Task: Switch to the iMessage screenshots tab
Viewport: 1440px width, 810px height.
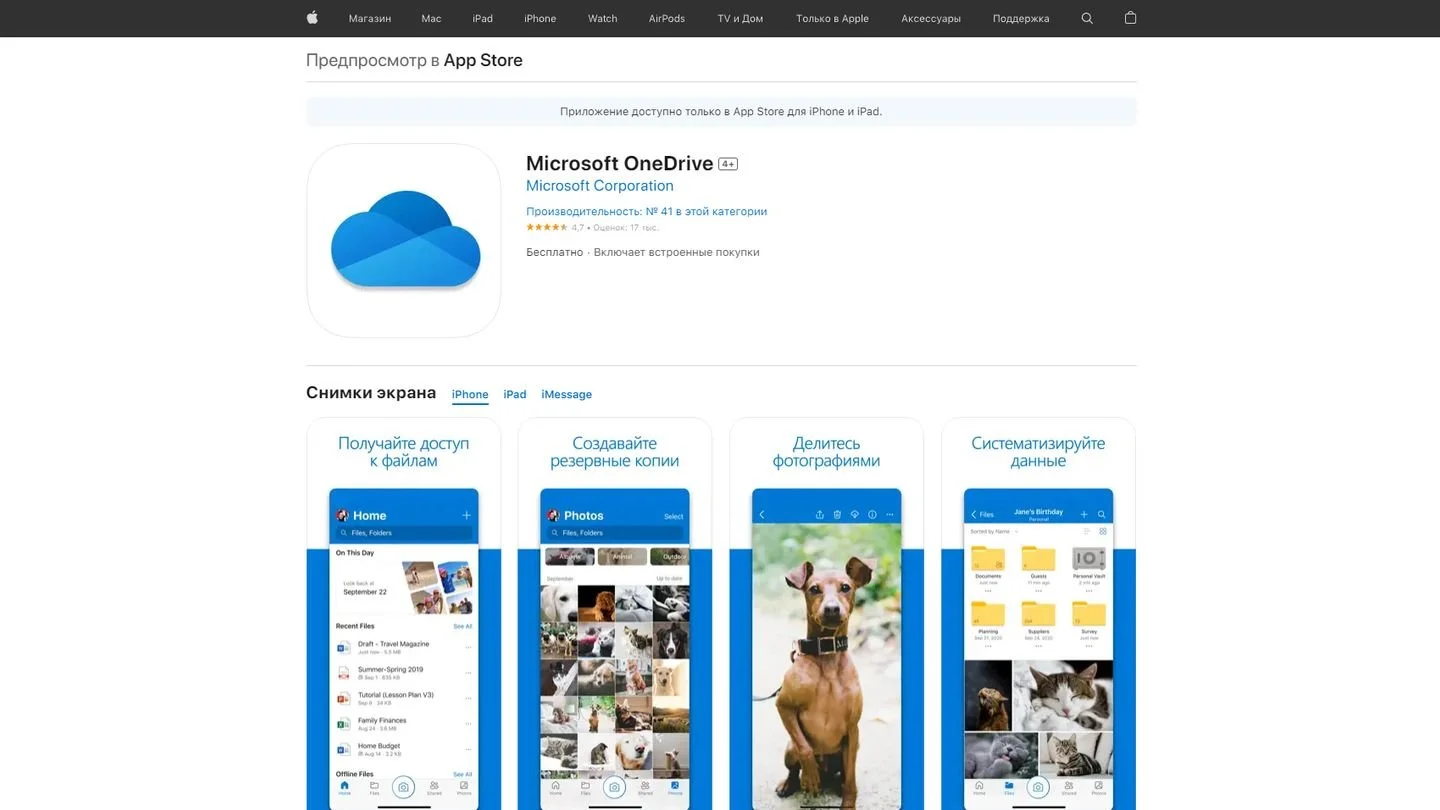Action: tap(567, 395)
